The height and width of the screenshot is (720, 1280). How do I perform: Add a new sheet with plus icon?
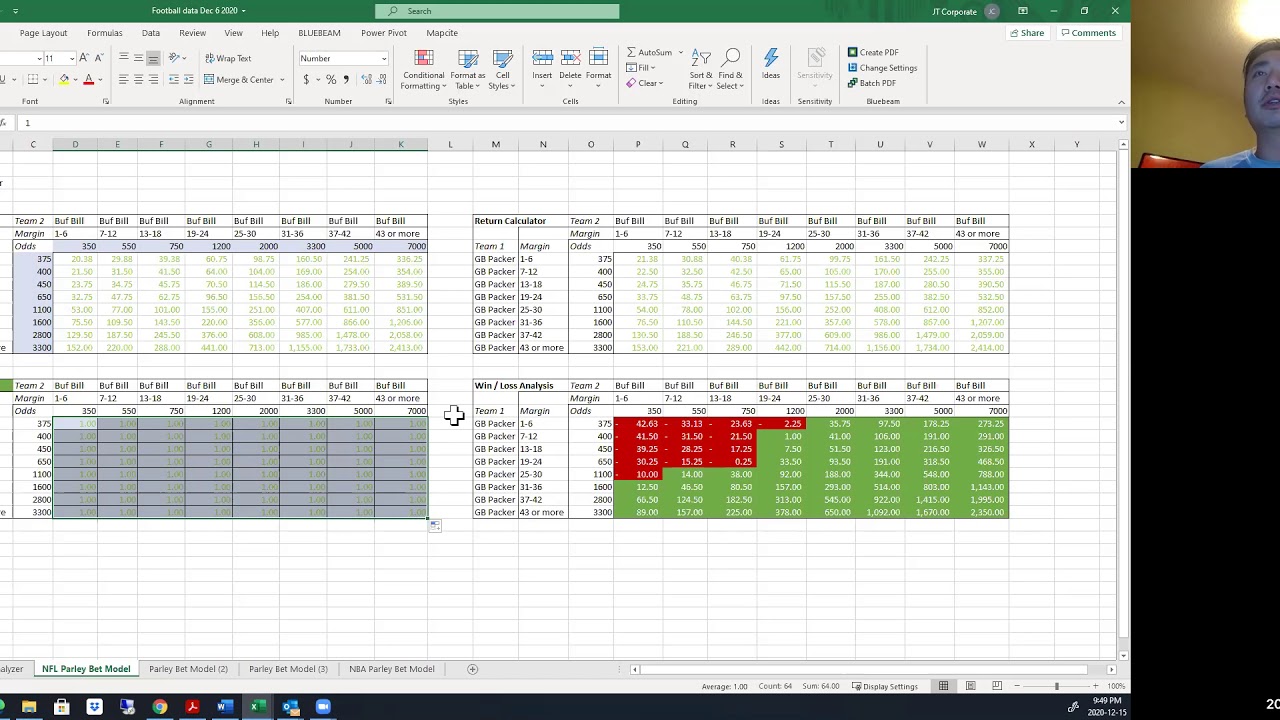pos(473,669)
